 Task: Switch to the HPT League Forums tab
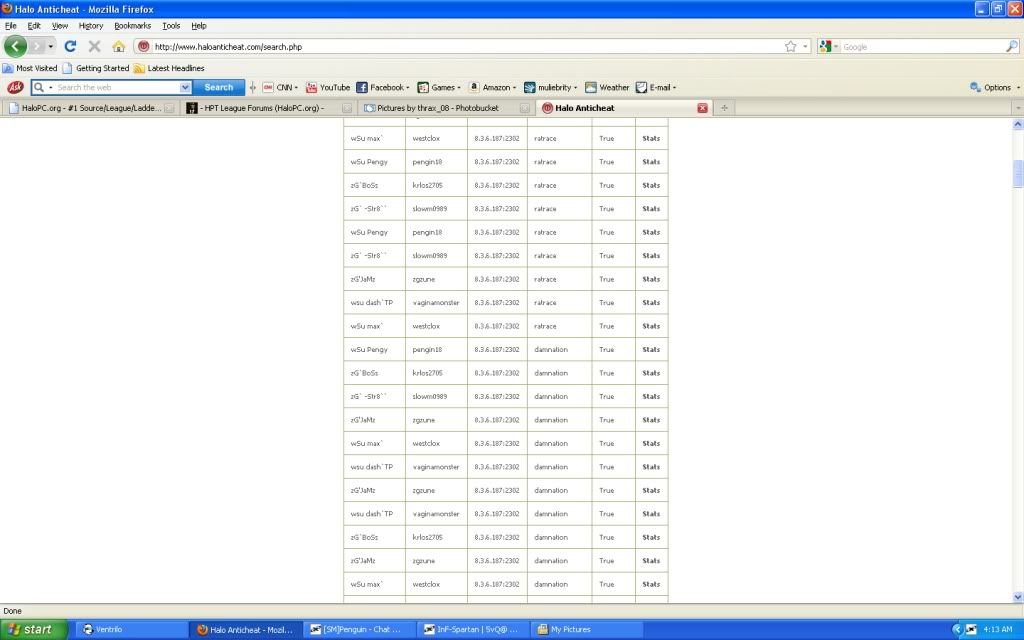260,108
